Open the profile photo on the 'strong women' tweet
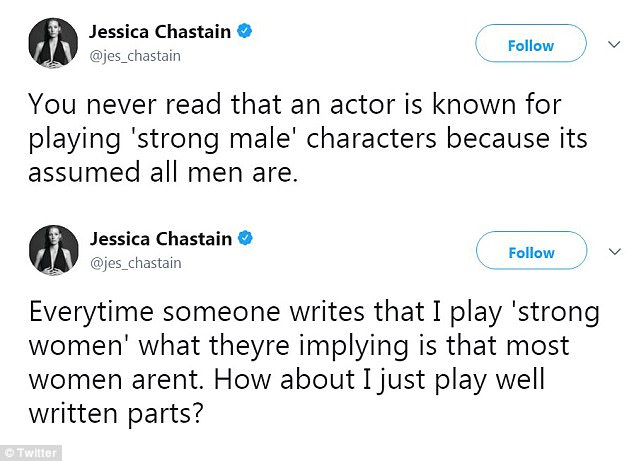The height and width of the screenshot is (461, 634). 54,250
